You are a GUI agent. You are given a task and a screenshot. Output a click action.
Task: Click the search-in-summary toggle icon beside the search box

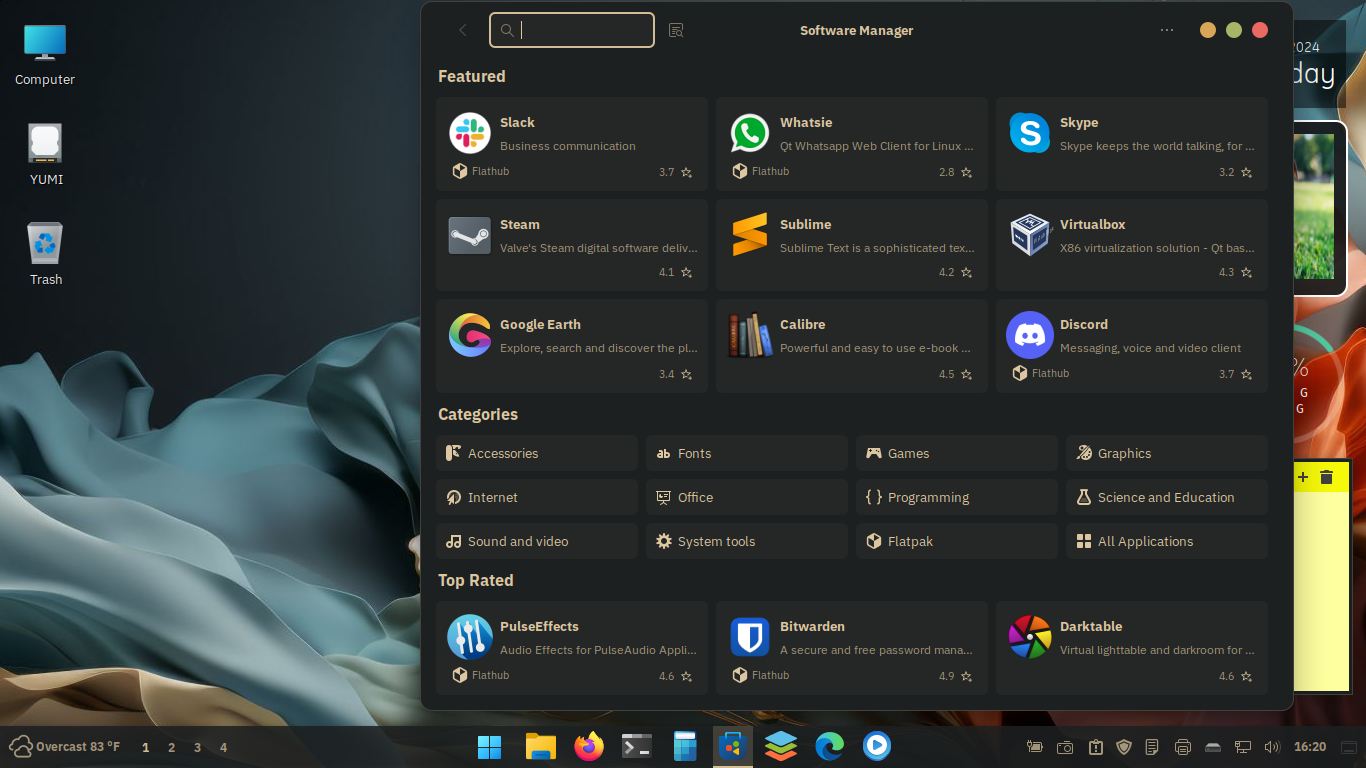(x=676, y=30)
